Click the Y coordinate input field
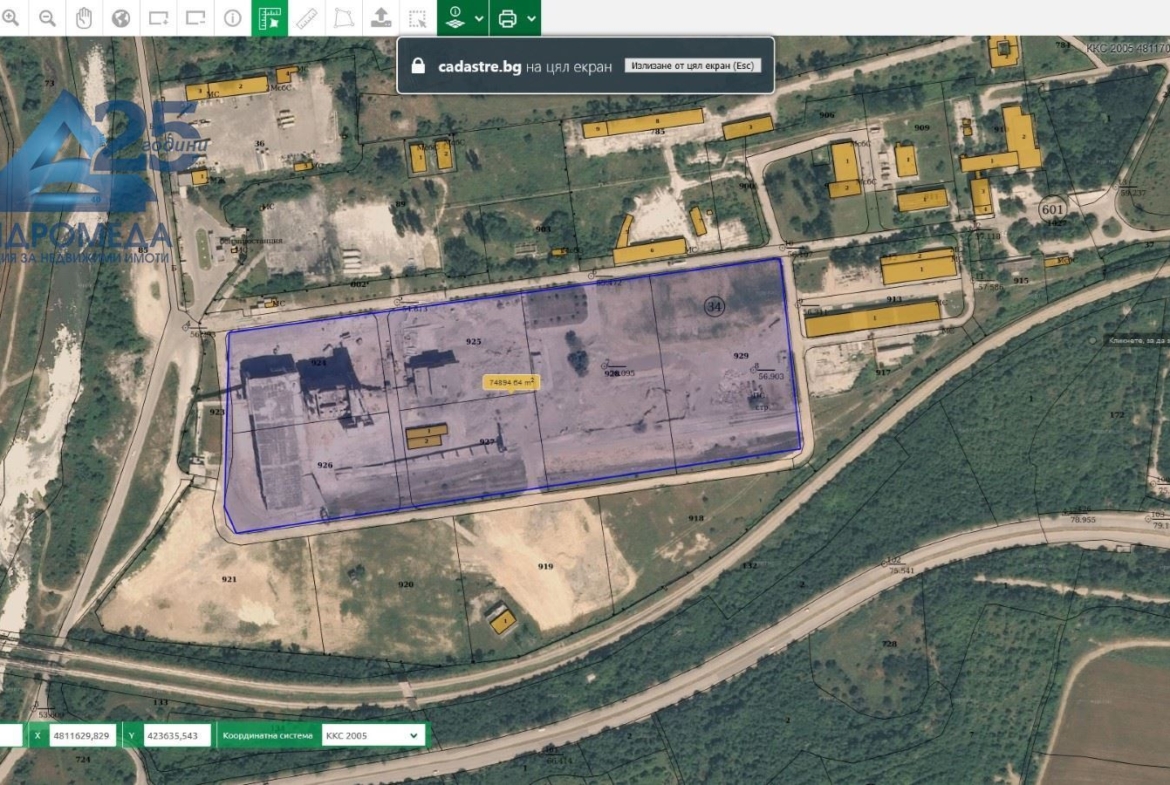 [176, 735]
